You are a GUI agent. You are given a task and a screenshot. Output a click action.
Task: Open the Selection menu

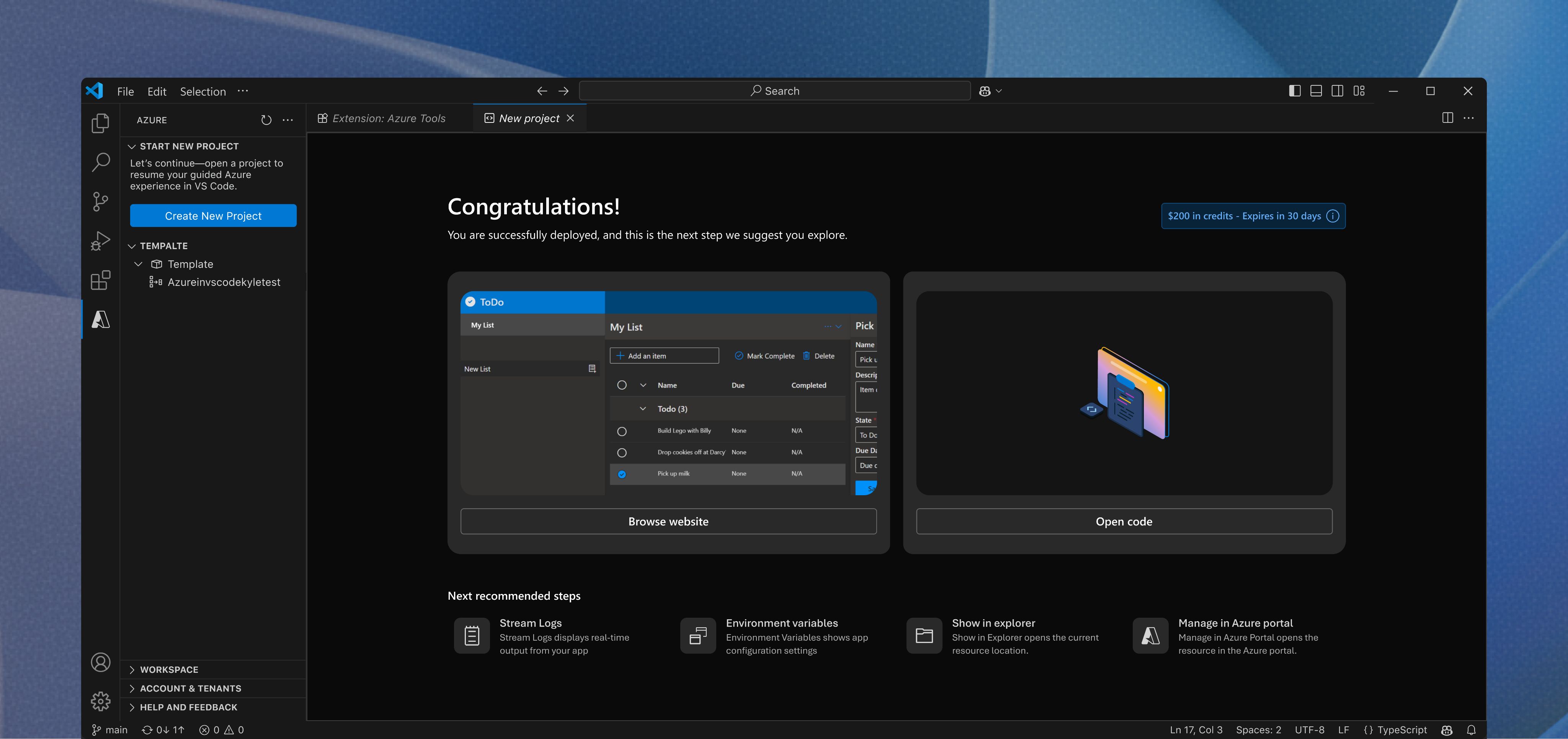203,91
